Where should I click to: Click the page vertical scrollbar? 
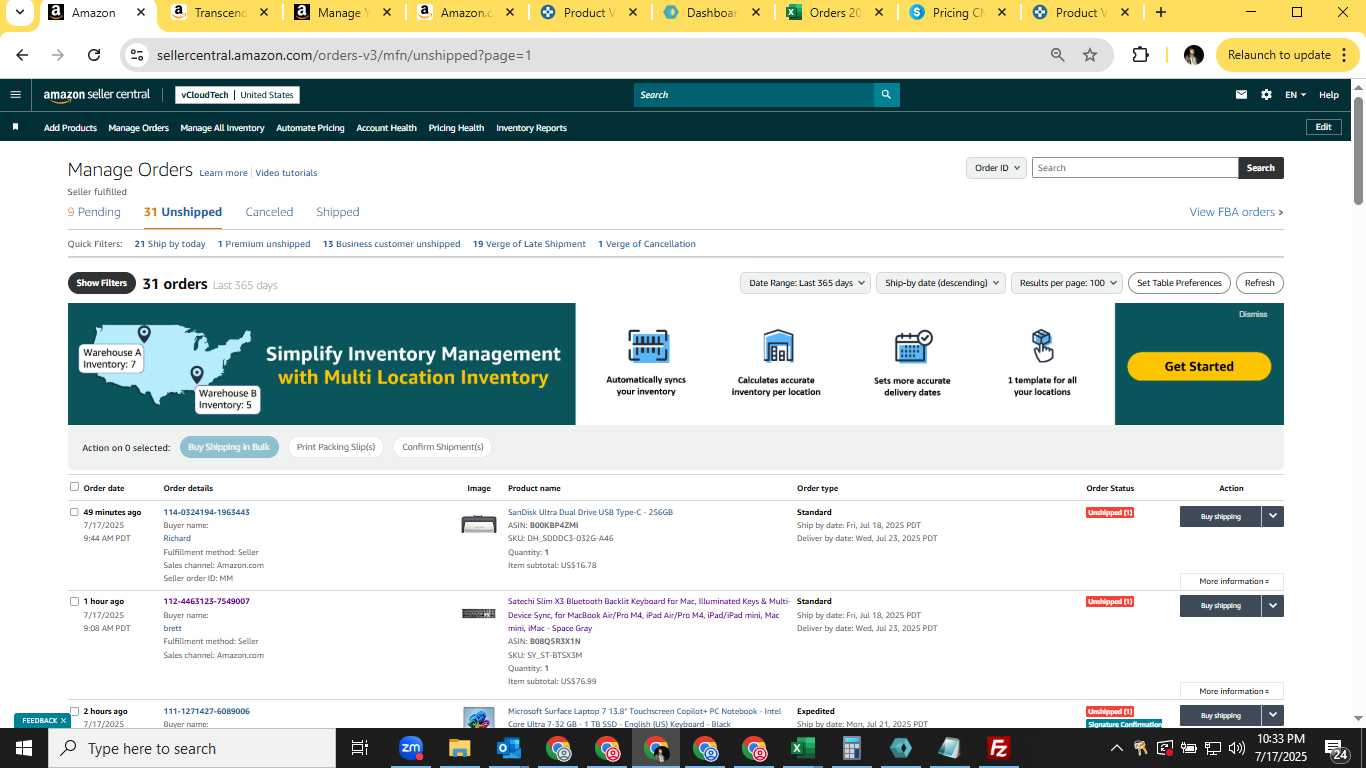click(x=1358, y=151)
